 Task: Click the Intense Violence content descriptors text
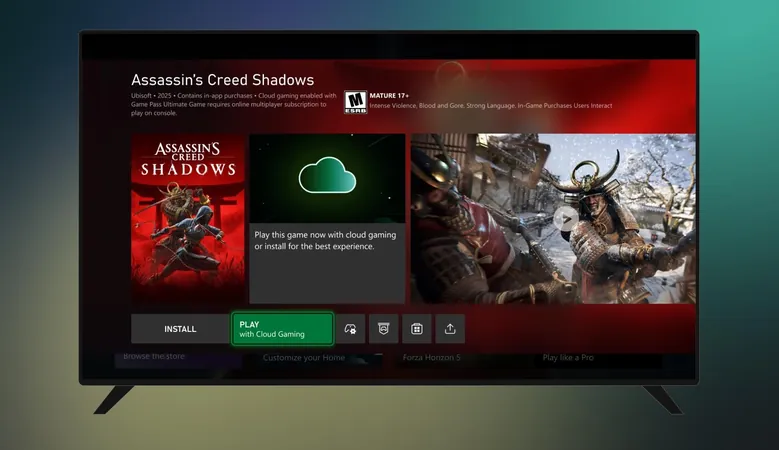pyautogui.click(x=490, y=106)
